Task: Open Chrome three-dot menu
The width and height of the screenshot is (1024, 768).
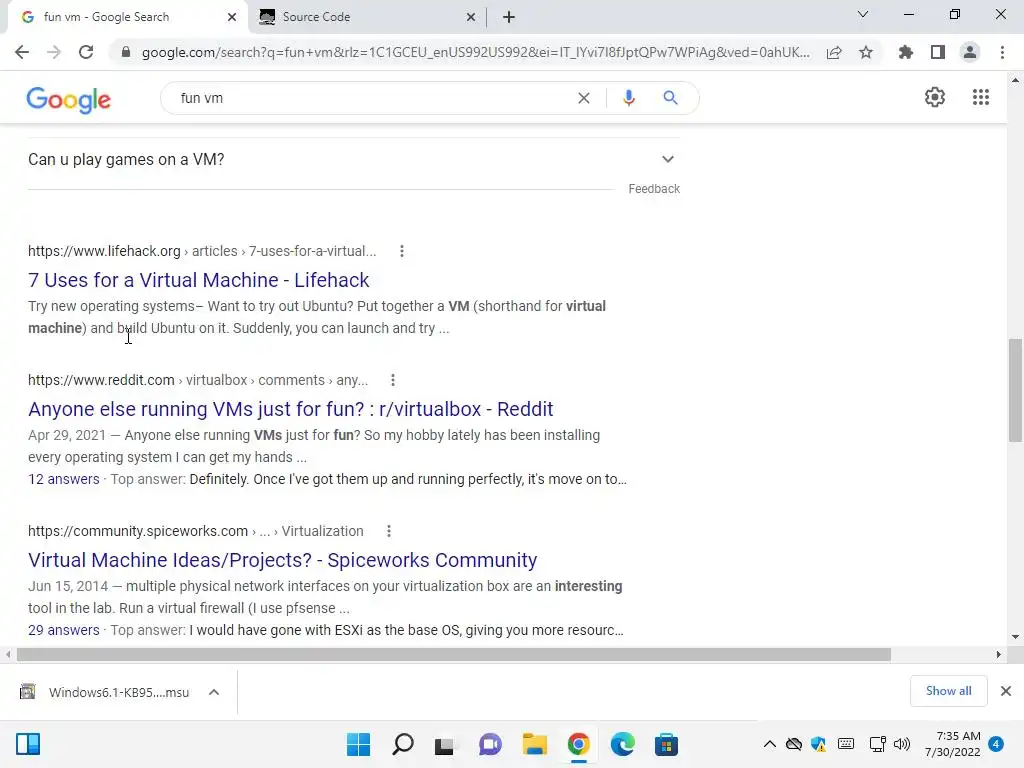Action: [1002, 52]
